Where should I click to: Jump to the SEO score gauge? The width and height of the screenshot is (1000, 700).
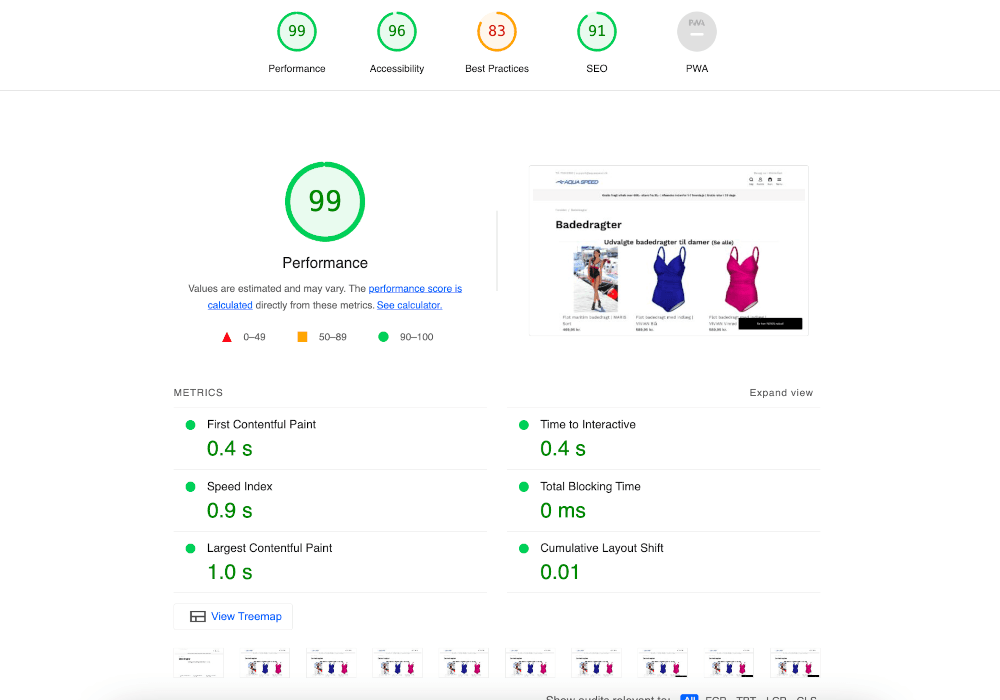[597, 32]
